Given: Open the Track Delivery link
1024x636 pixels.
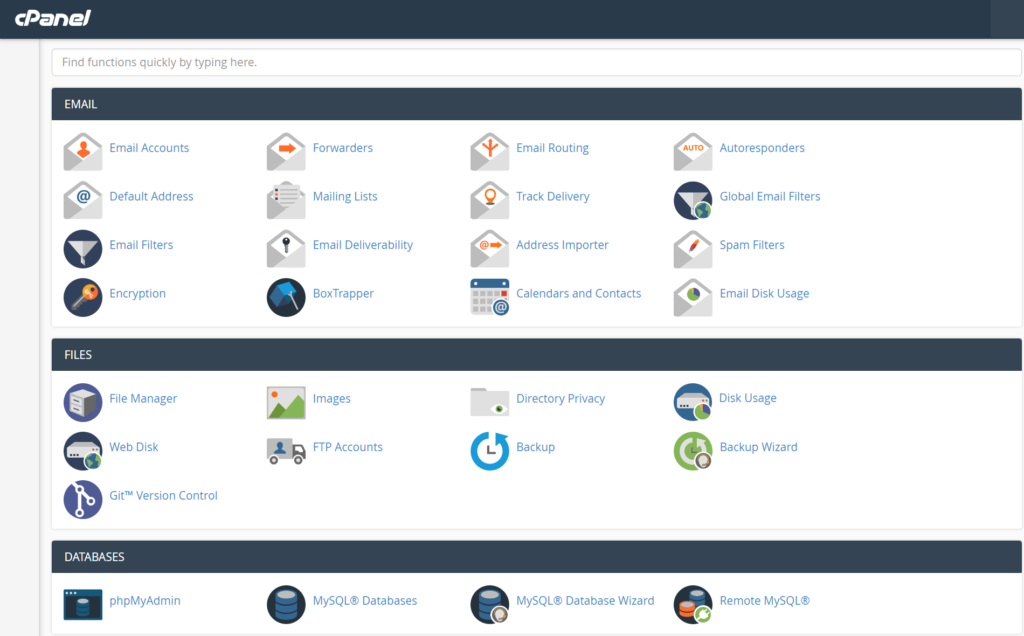Looking at the screenshot, I should [552, 196].
